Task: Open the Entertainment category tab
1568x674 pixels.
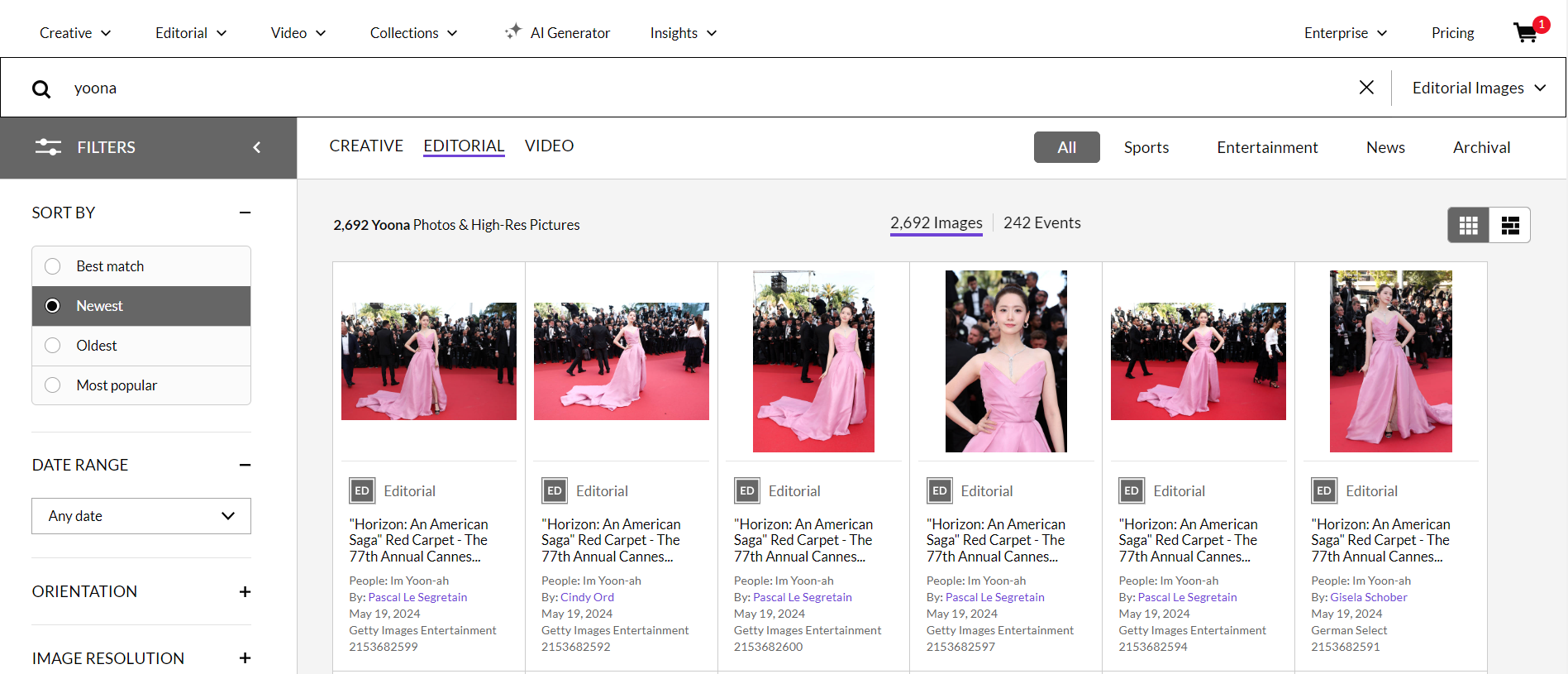Action: click(1267, 147)
